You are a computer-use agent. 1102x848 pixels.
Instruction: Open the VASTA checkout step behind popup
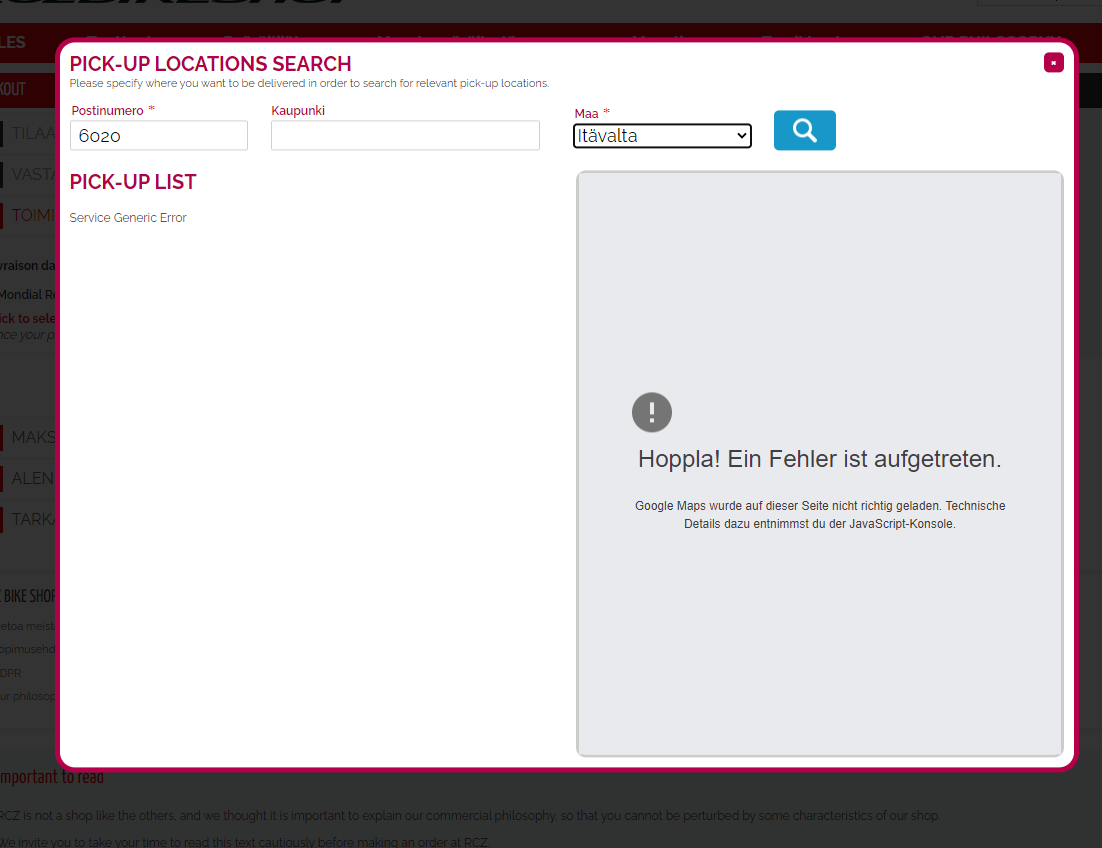[x=30, y=174]
